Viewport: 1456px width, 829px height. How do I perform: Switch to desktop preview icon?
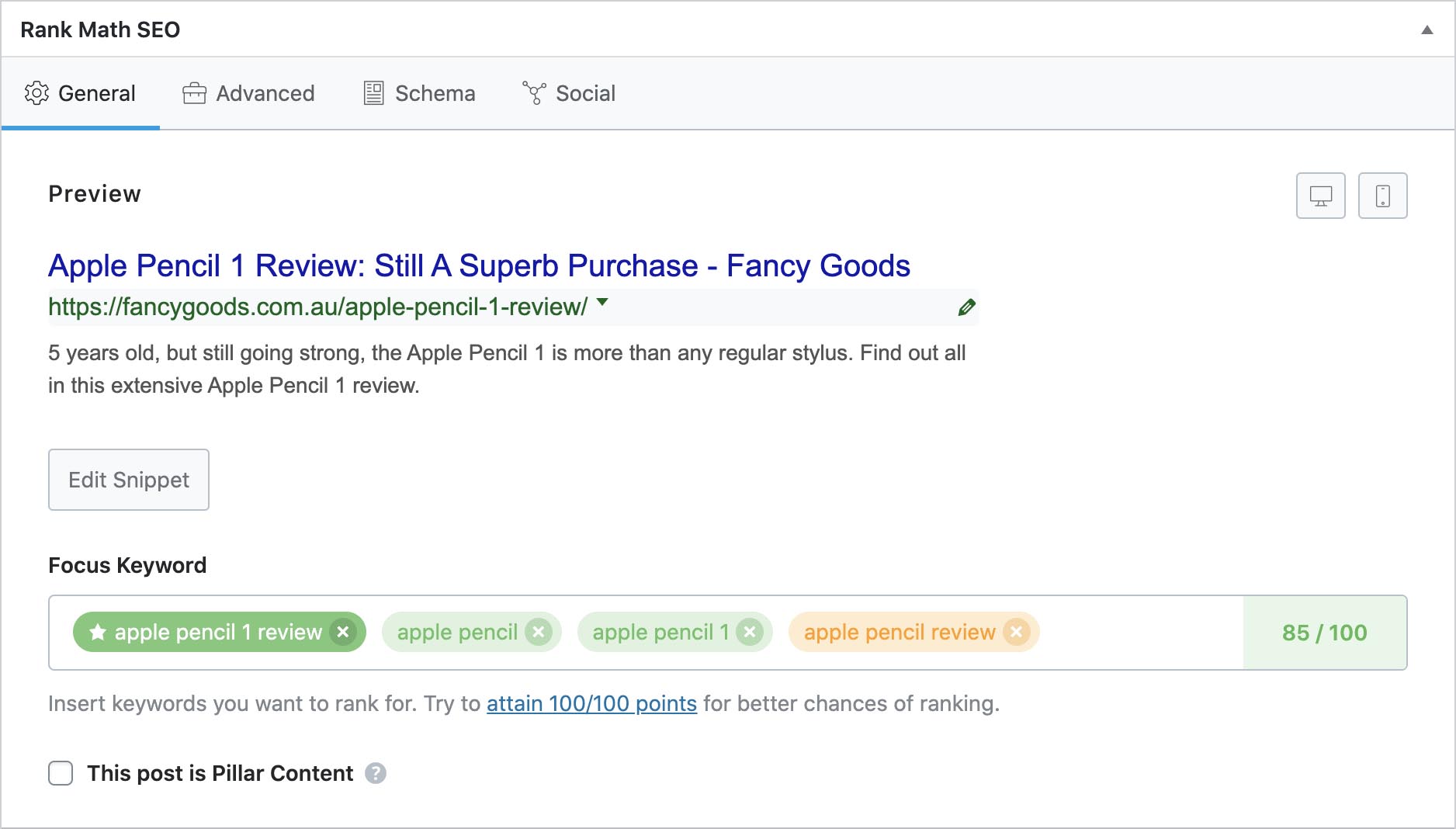tap(1321, 196)
